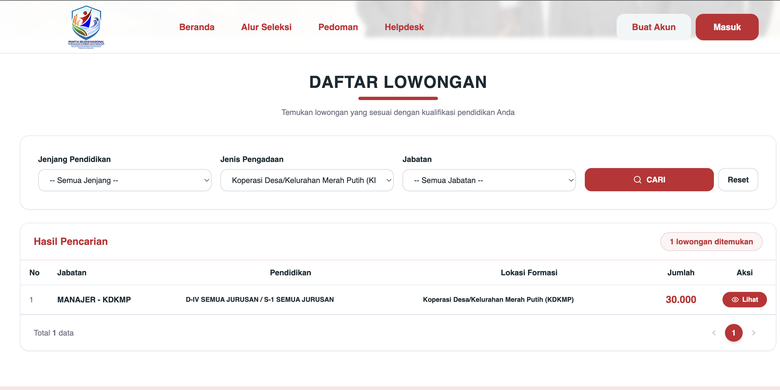Go to the previous results page arrow
This screenshot has height=390, width=780.
point(714,333)
